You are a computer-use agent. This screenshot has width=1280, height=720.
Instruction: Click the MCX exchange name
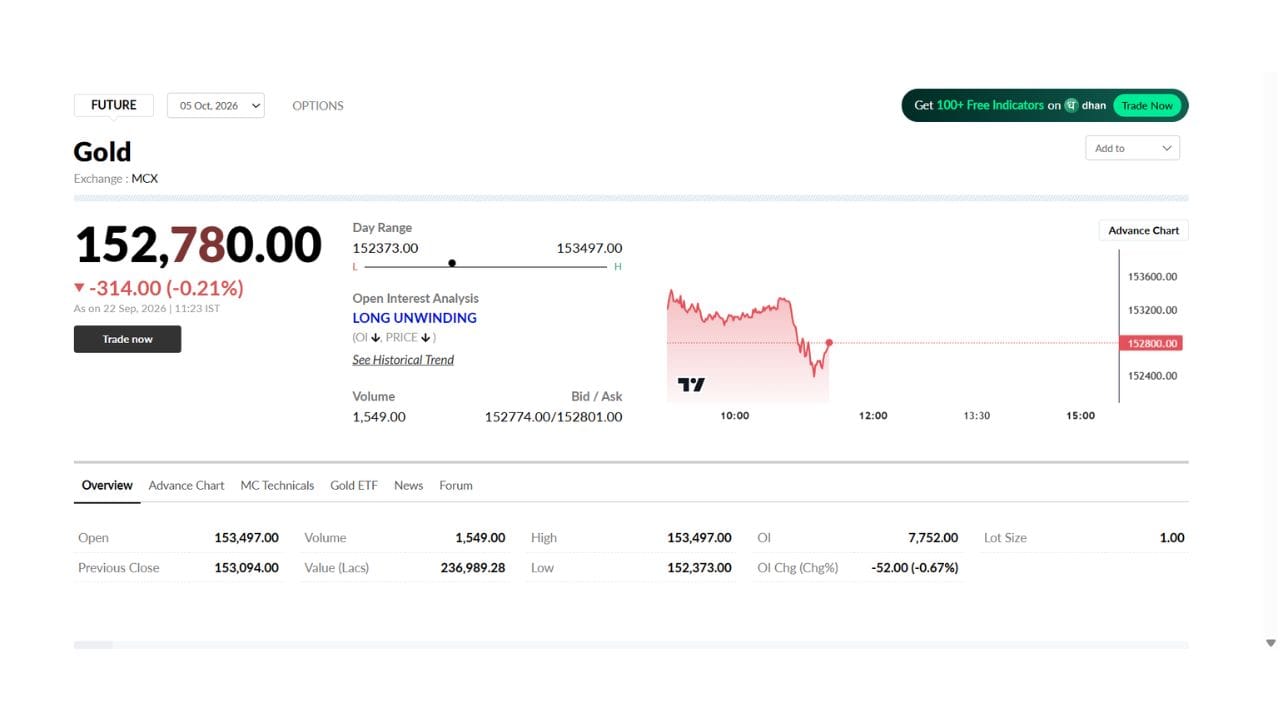(145, 179)
